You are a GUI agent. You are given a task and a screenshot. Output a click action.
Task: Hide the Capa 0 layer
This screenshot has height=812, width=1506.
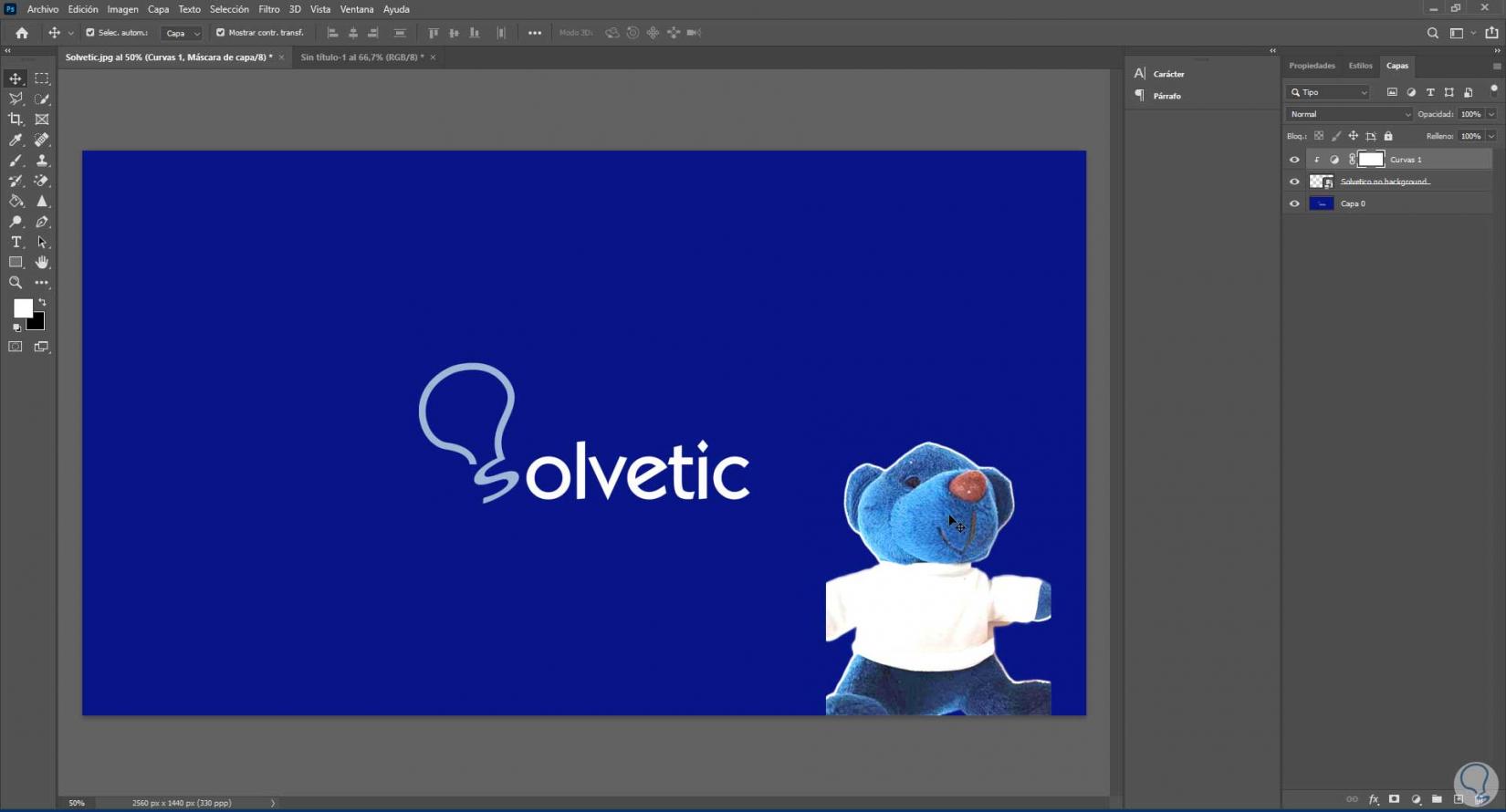point(1294,203)
